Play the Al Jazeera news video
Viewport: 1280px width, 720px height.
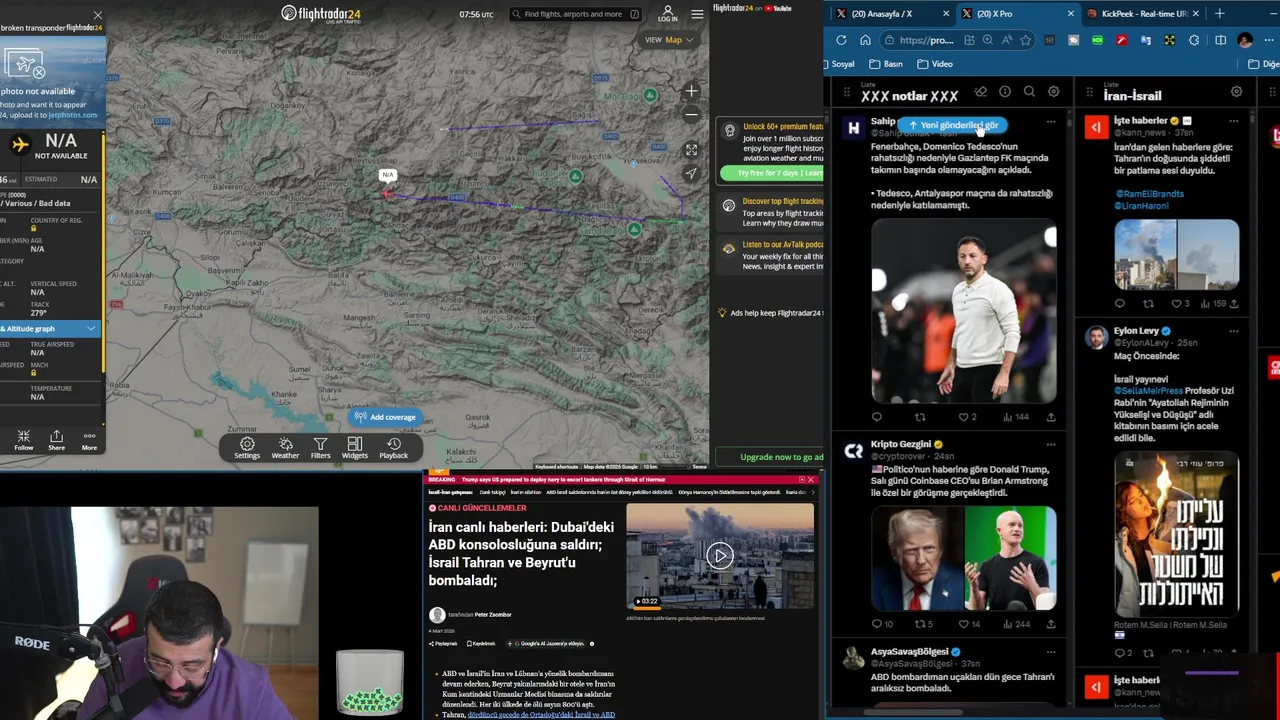point(720,555)
